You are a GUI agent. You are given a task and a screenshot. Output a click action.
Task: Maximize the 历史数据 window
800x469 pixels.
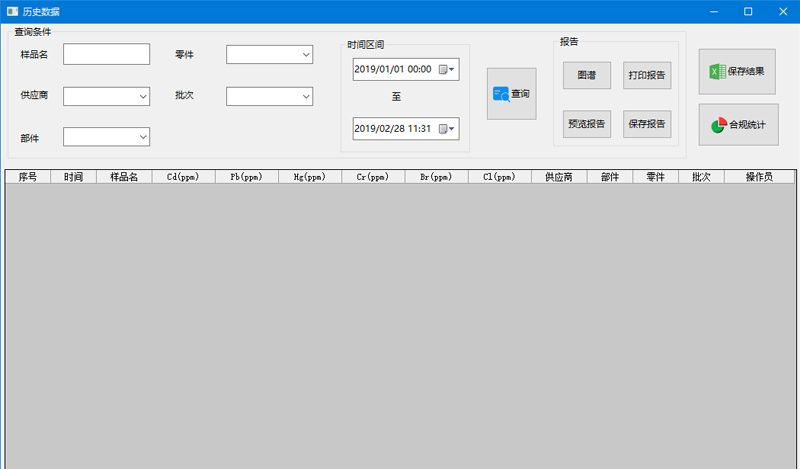(x=747, y=11)
